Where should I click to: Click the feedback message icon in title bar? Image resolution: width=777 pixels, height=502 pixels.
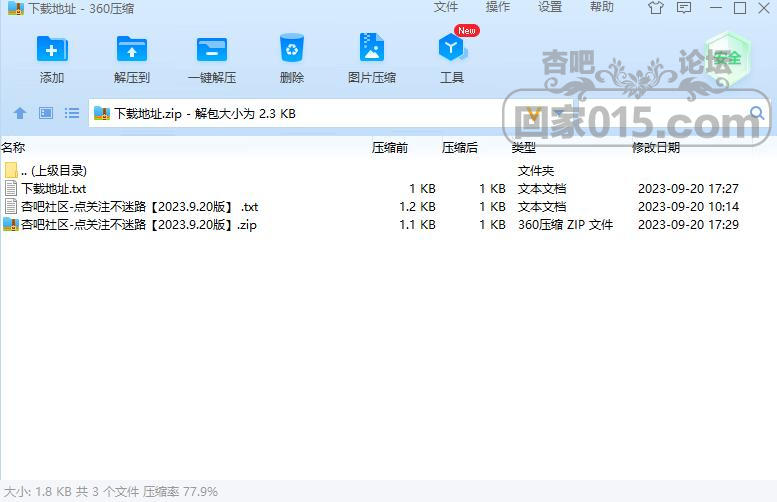click(x=684, y=8)
